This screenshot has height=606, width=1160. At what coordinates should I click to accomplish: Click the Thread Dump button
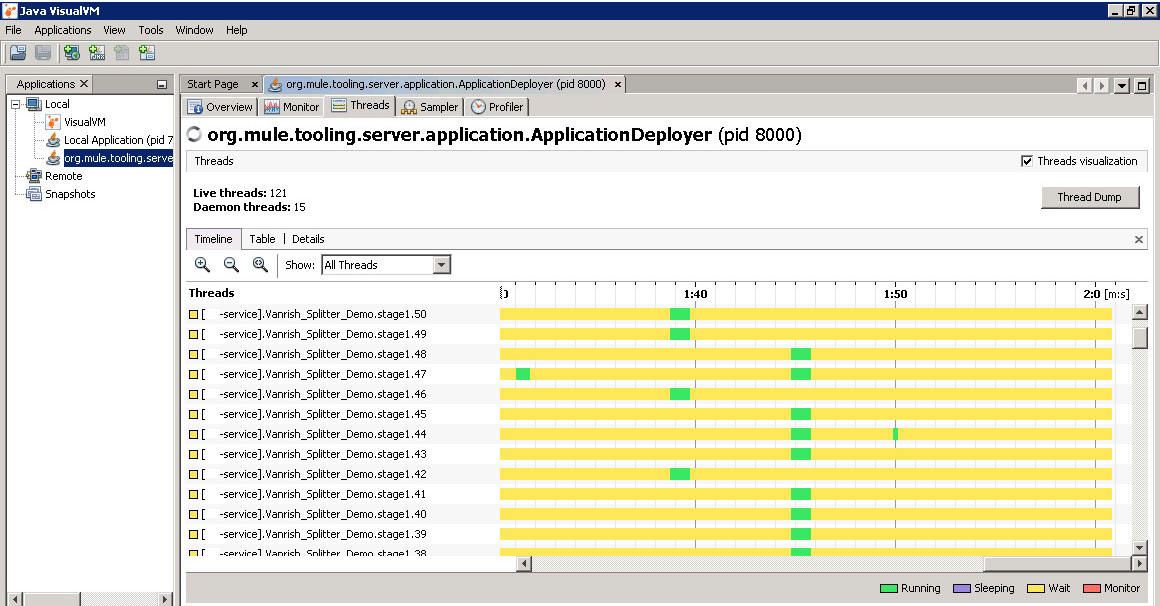pos(1090,197)
